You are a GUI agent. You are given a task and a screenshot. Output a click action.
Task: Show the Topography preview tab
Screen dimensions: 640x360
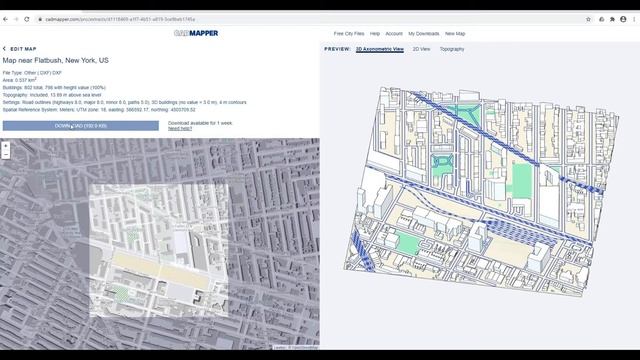point(452,49)
